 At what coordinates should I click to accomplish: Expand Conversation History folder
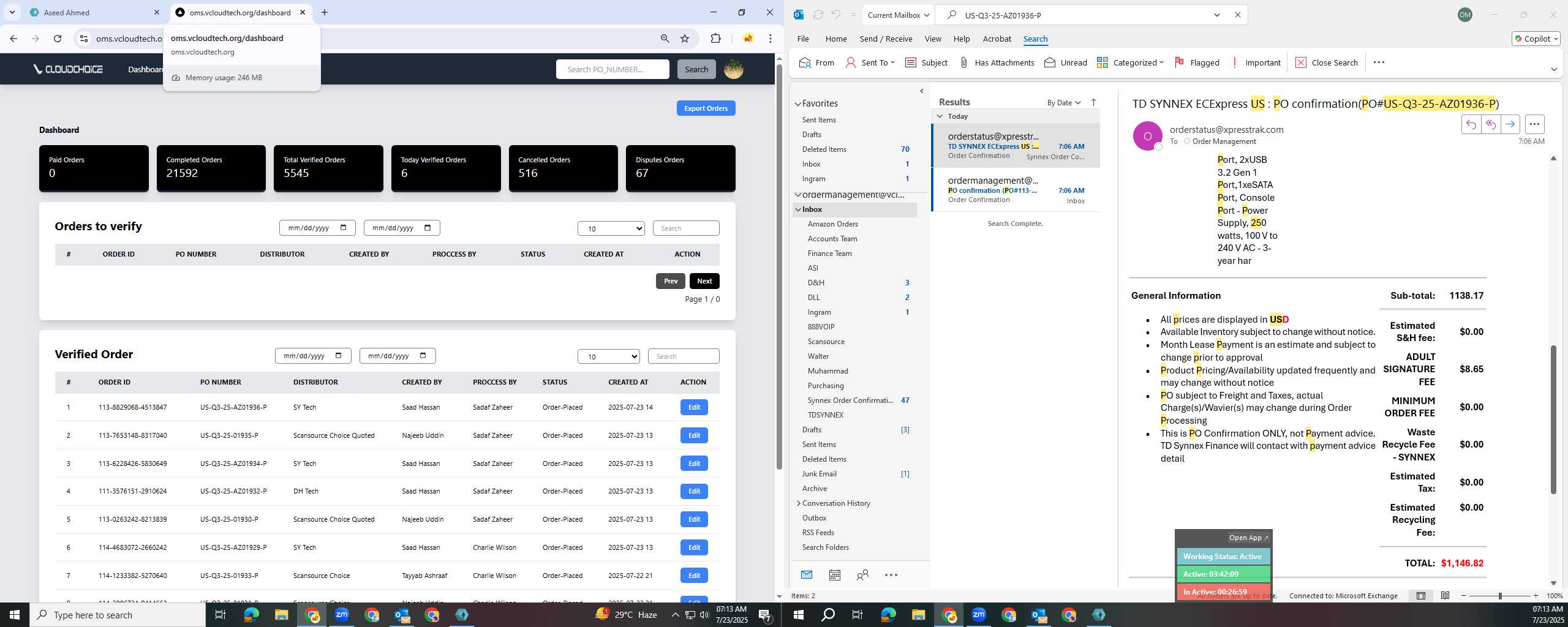coord(799,503)
